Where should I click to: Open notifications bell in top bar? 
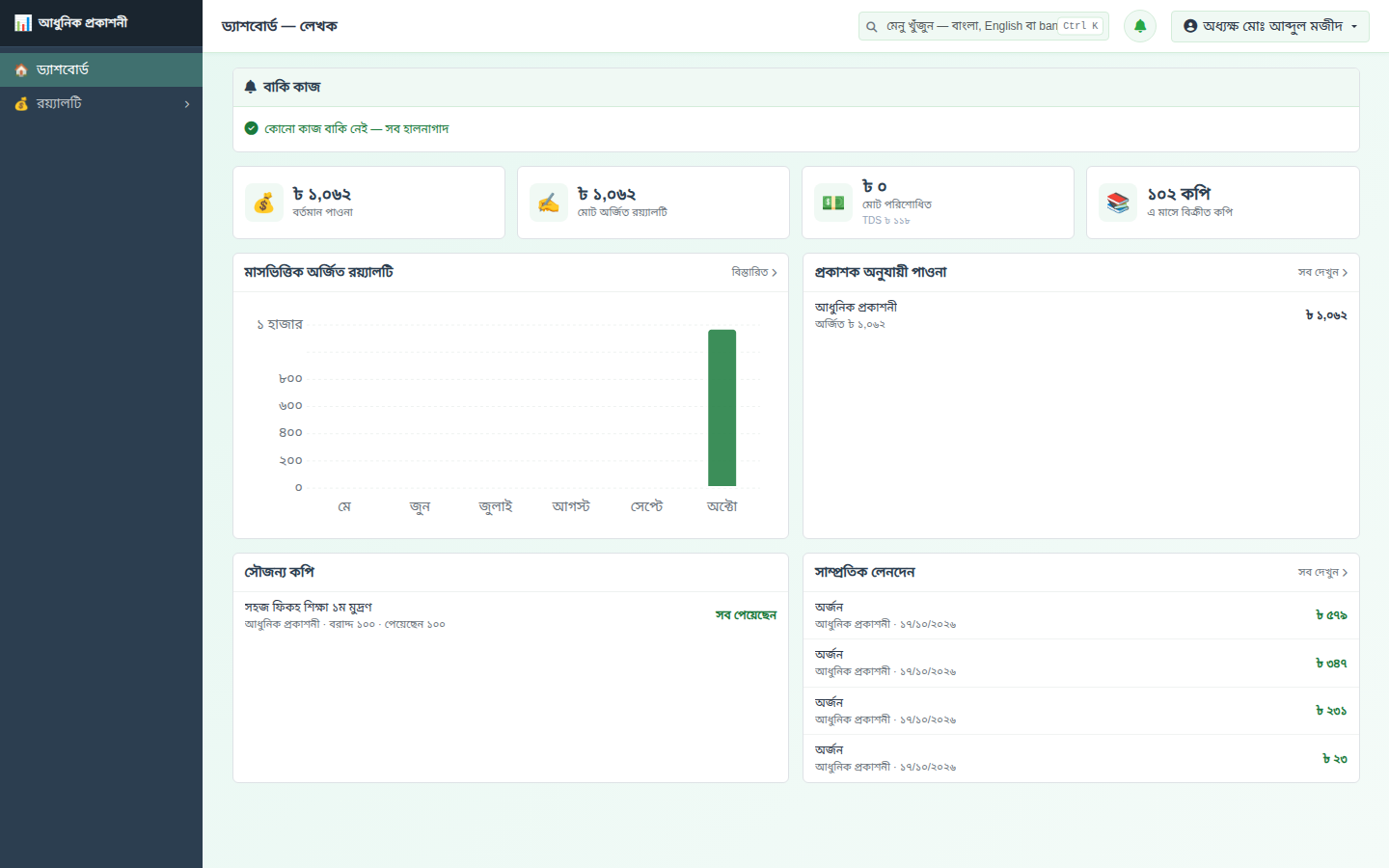[x=1140, y=26]
